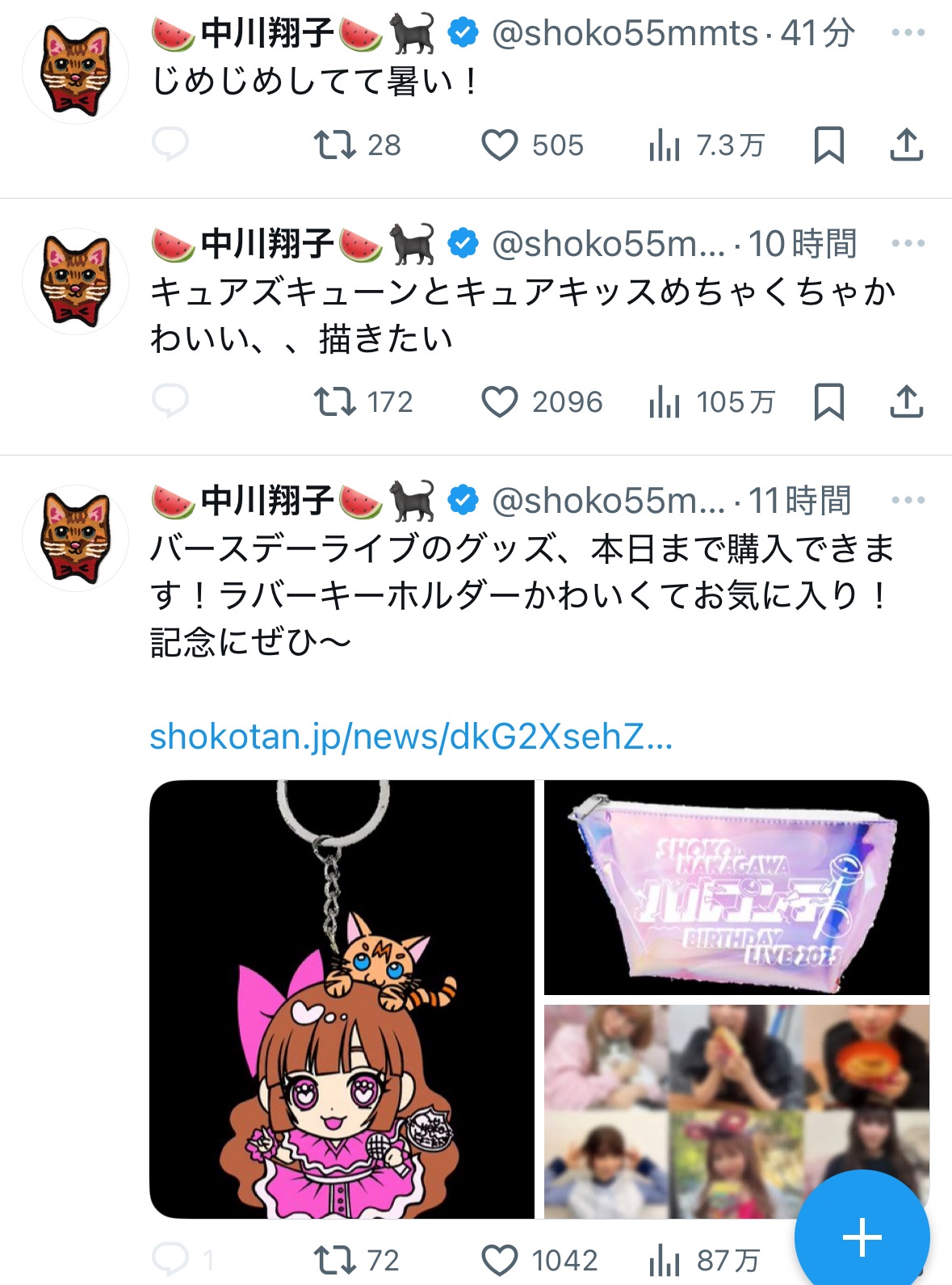Like the tweet showing 2096 likes
952x1285 pixels.
tap(542, 402)
